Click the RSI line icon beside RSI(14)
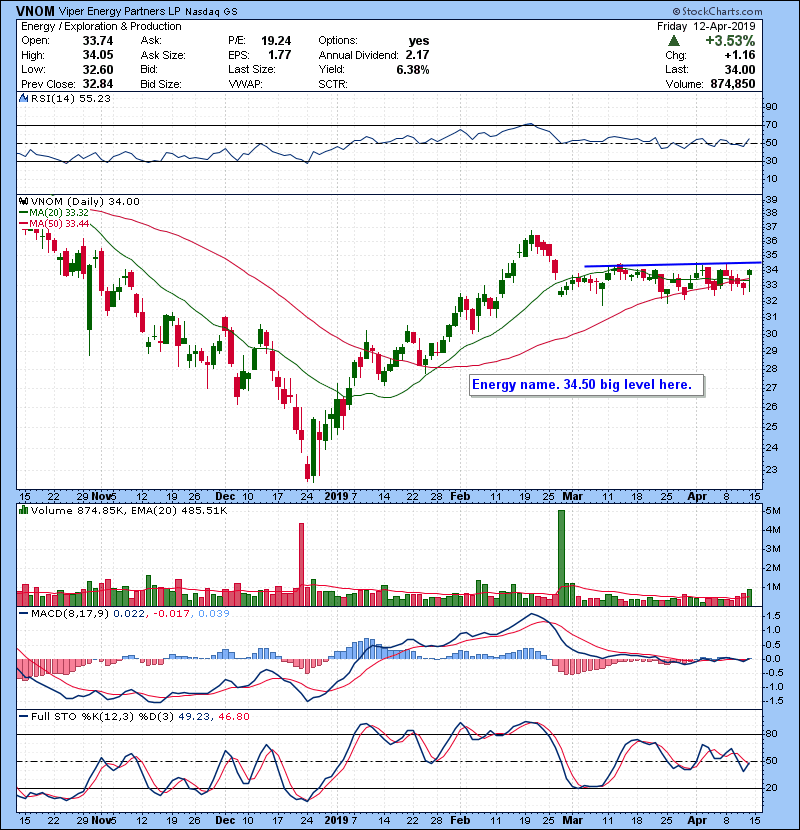This screenshot has width=800, height=830. click(x=24, y=98)
